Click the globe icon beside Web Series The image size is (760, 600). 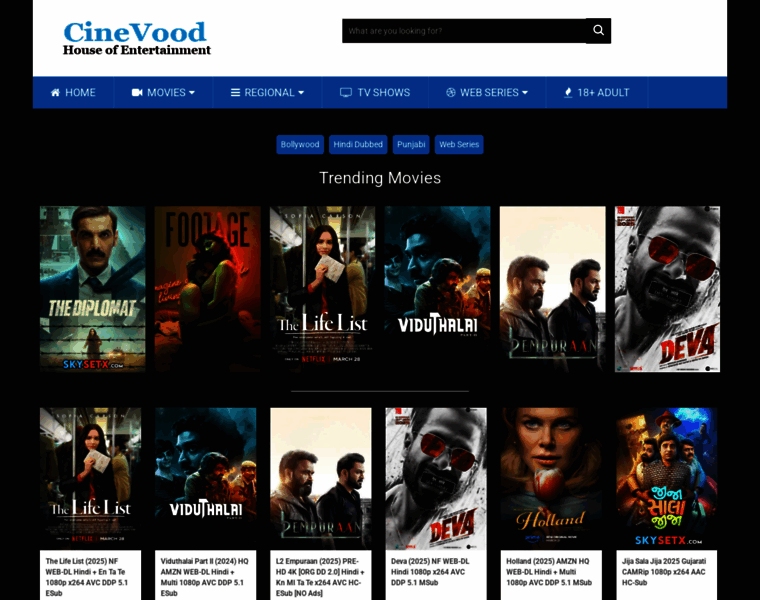coord(451,93)
